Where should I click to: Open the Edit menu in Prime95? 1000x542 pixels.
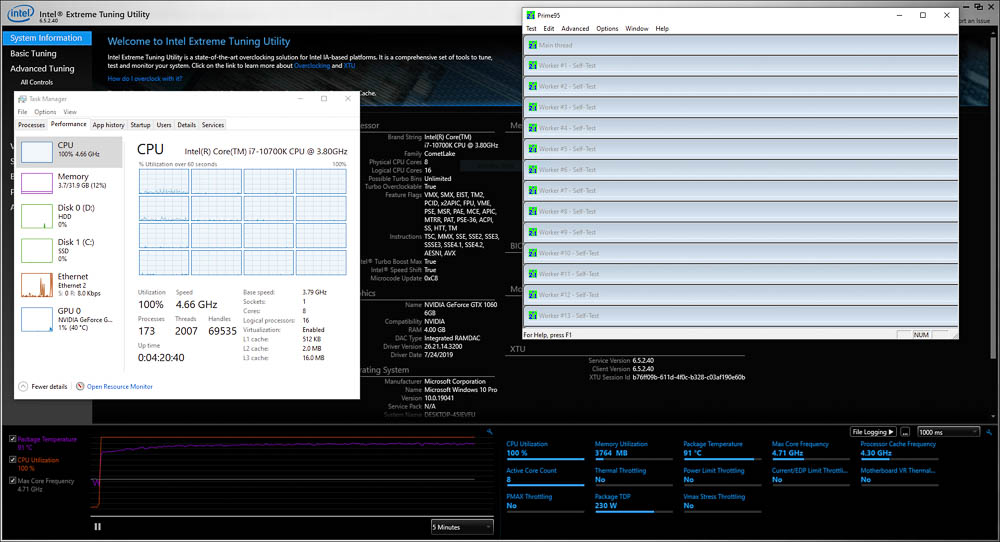tap(548, 29)
